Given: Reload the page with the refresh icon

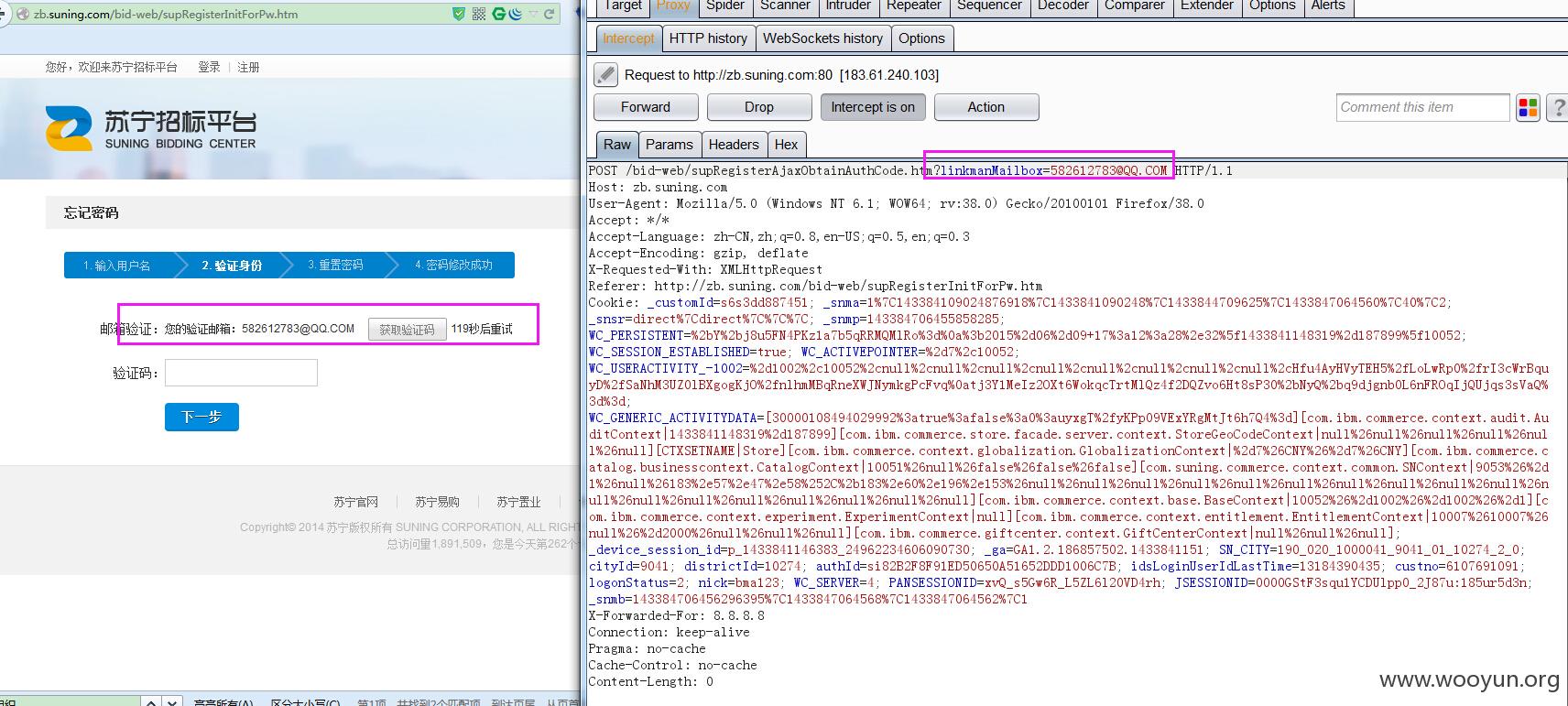Looking at the screenshot, I should (550, 14).
